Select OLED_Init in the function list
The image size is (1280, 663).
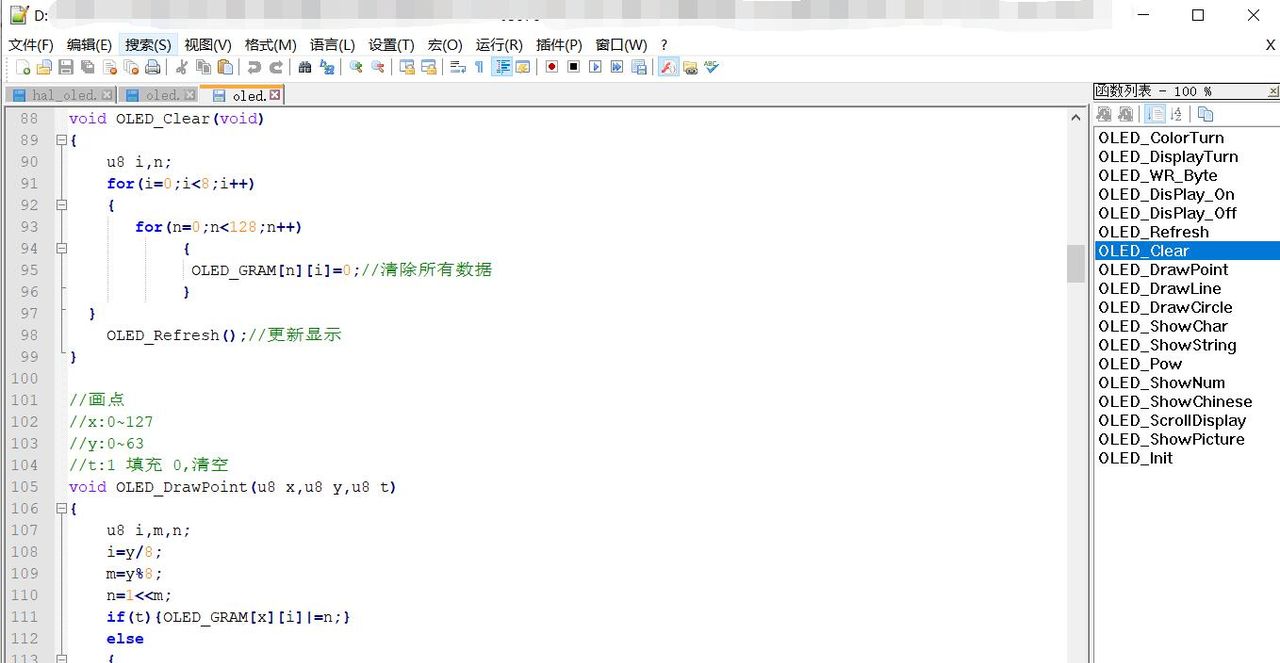1135,458
